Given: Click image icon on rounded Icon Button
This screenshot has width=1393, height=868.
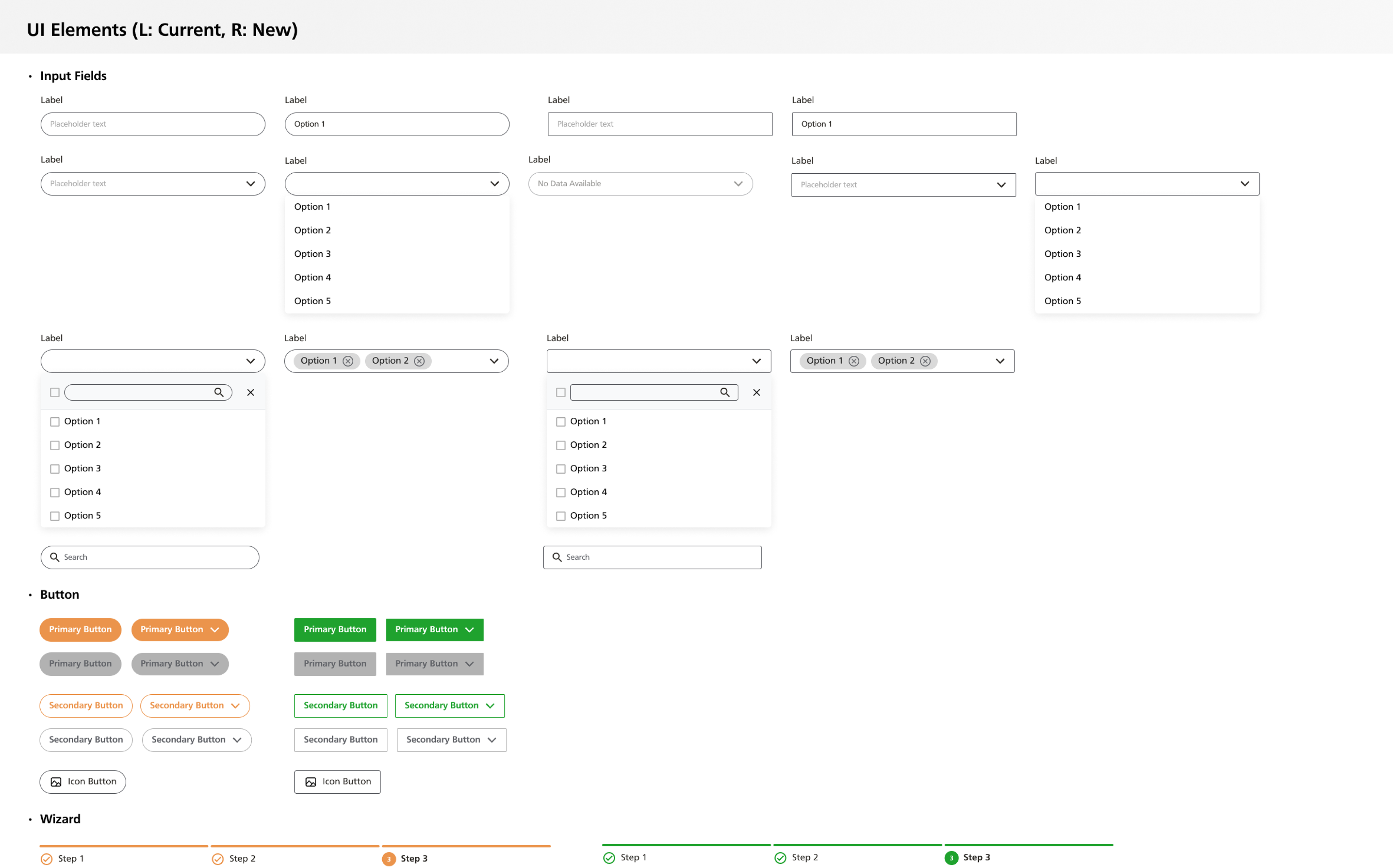Looking at the screenshot, I should click(x=56, y=782).
